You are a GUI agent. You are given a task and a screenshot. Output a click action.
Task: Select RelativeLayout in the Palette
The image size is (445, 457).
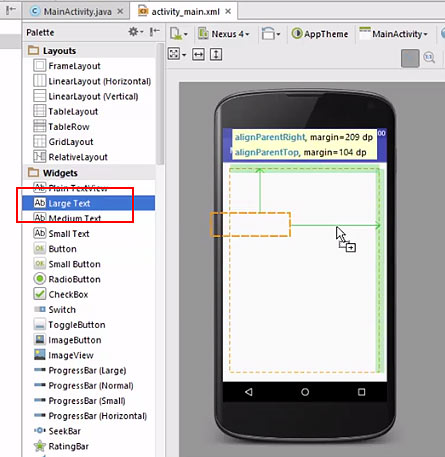click(x=89, y=157)
